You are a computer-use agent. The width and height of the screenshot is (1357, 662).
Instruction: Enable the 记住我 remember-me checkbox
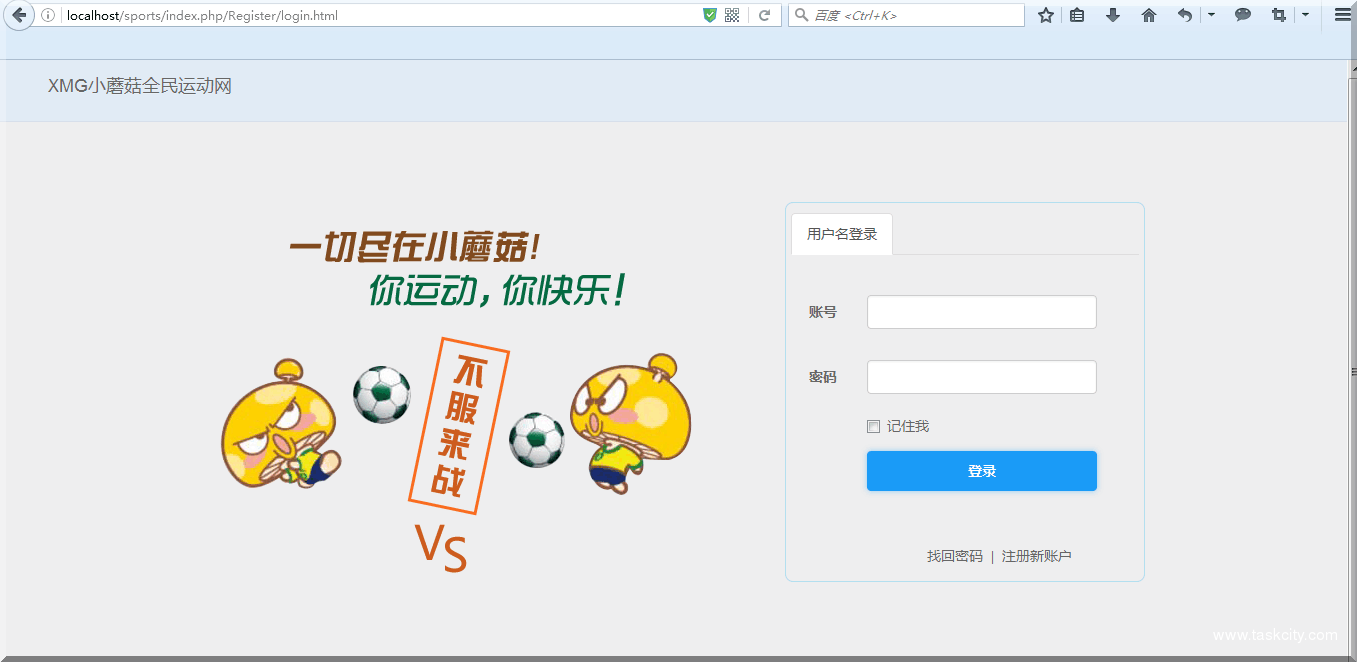pos(873,427)
